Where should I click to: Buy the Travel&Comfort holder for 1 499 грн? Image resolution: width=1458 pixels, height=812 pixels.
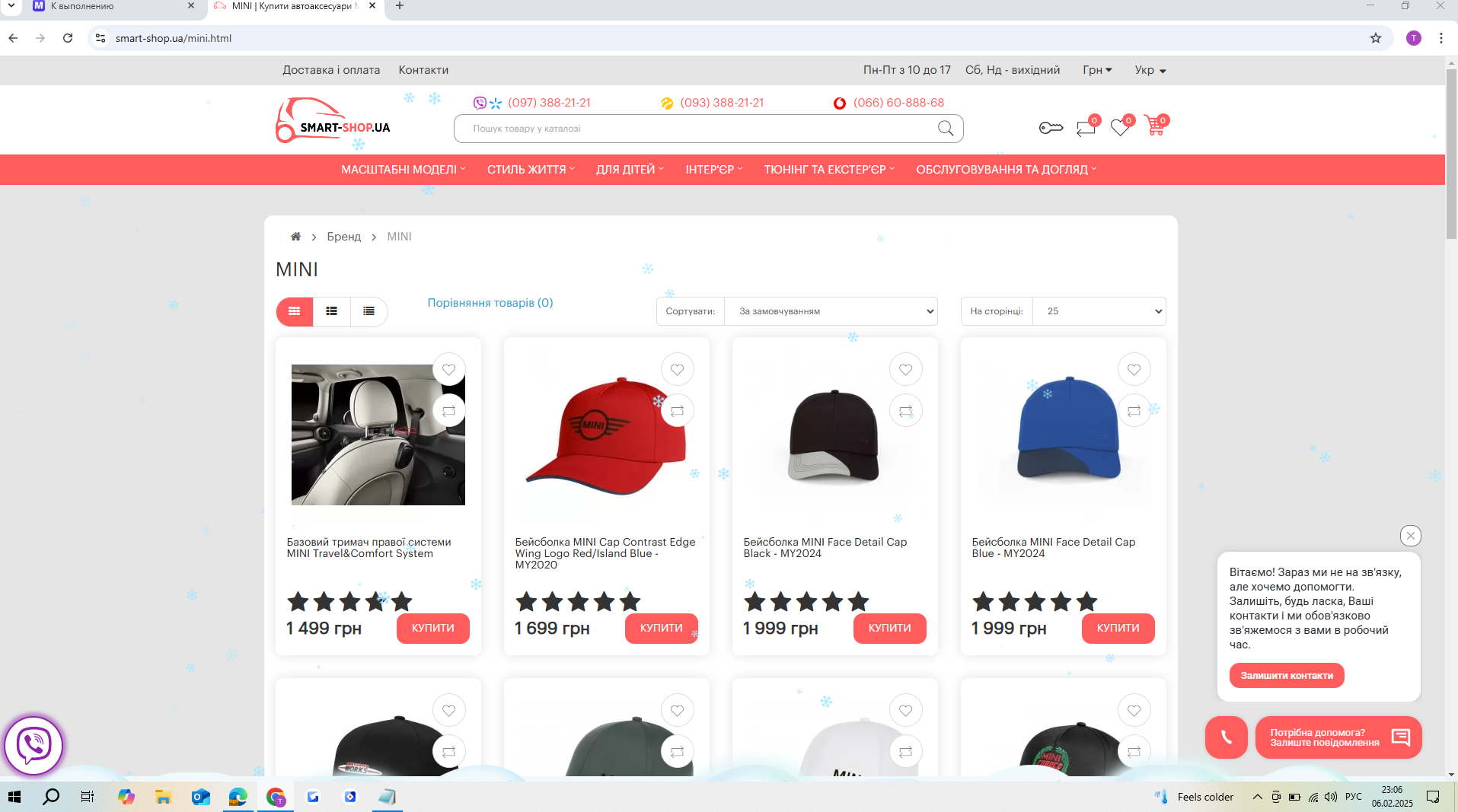432,629
